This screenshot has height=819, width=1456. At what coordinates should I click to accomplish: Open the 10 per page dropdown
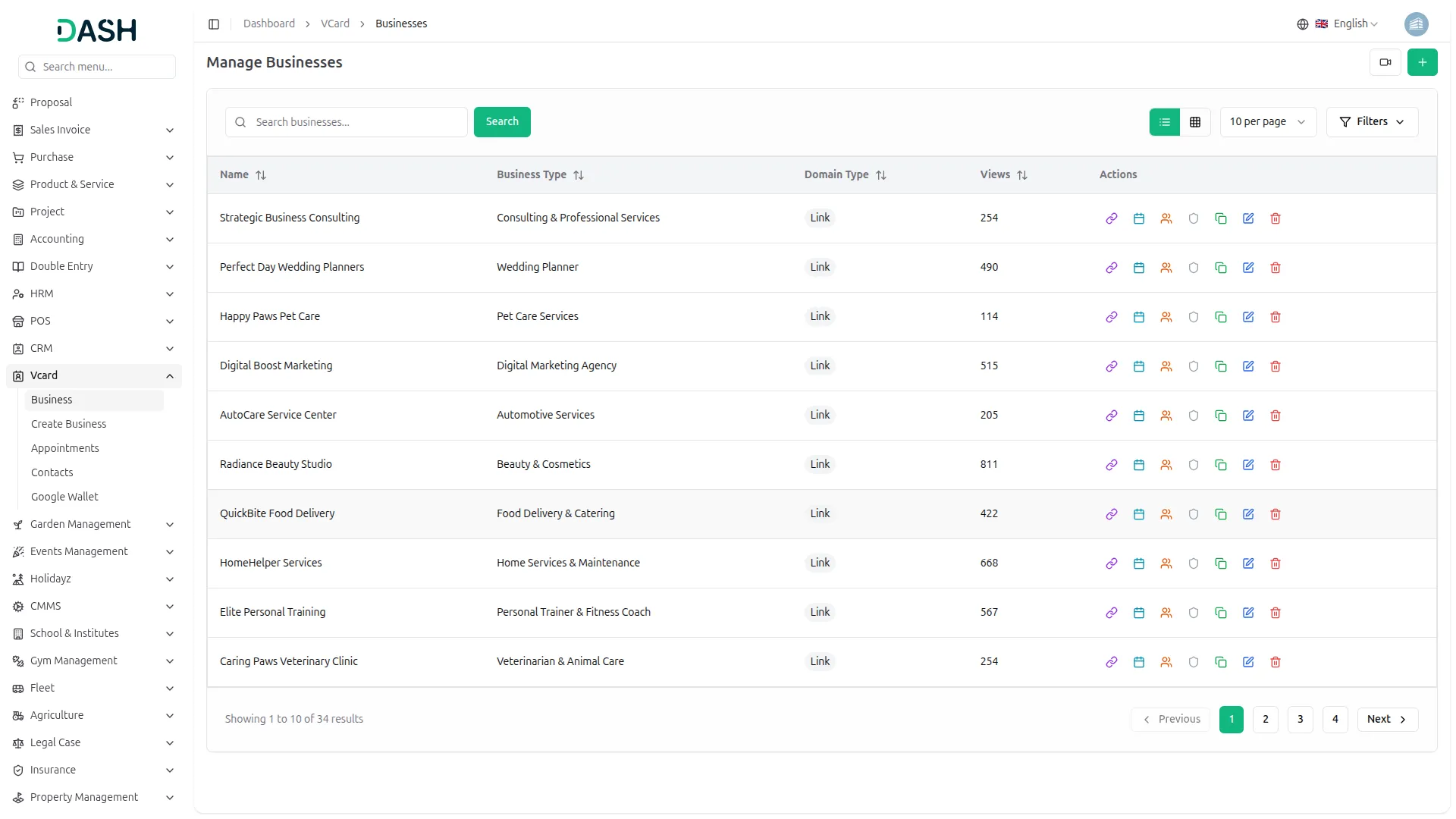coord(1268,122)
